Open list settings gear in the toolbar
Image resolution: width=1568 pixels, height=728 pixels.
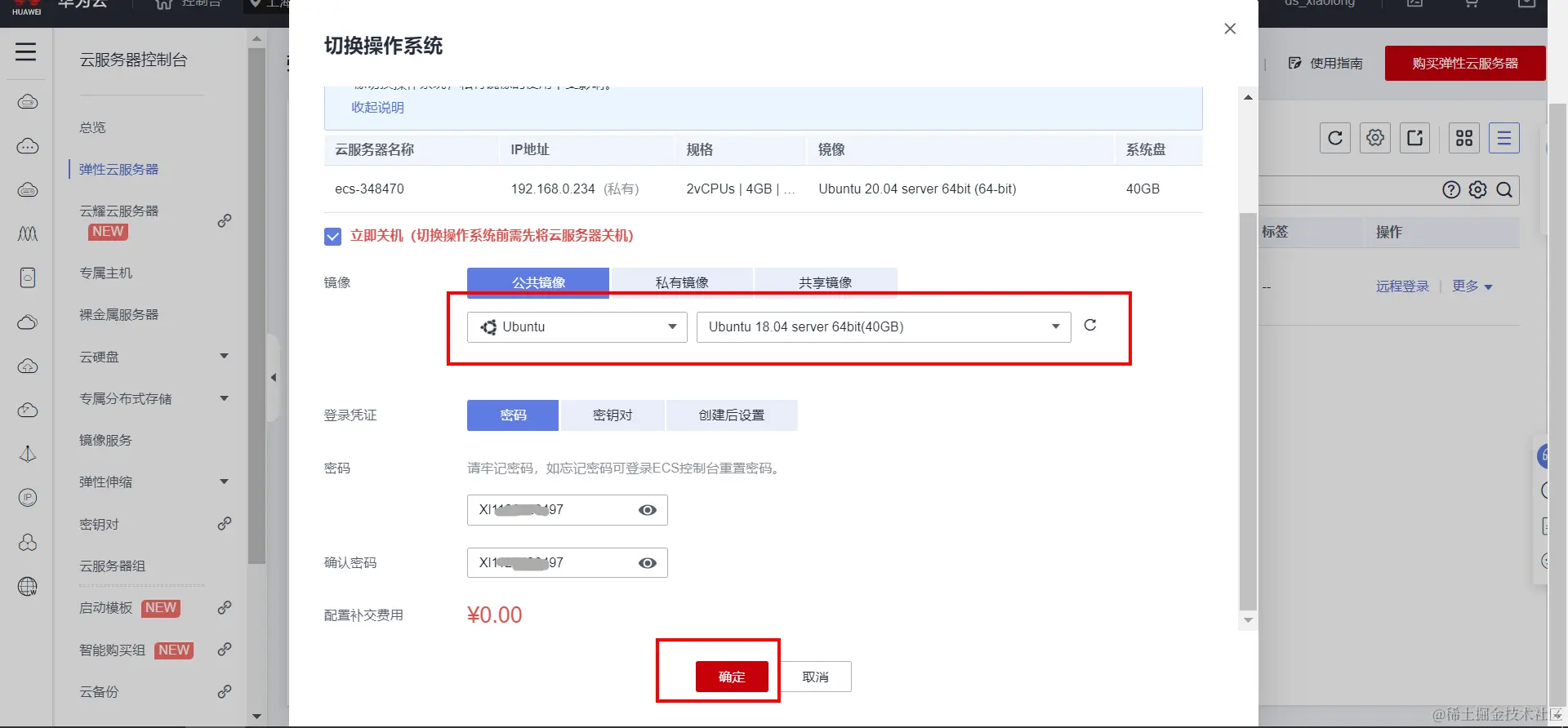[x=1375, y=138]
